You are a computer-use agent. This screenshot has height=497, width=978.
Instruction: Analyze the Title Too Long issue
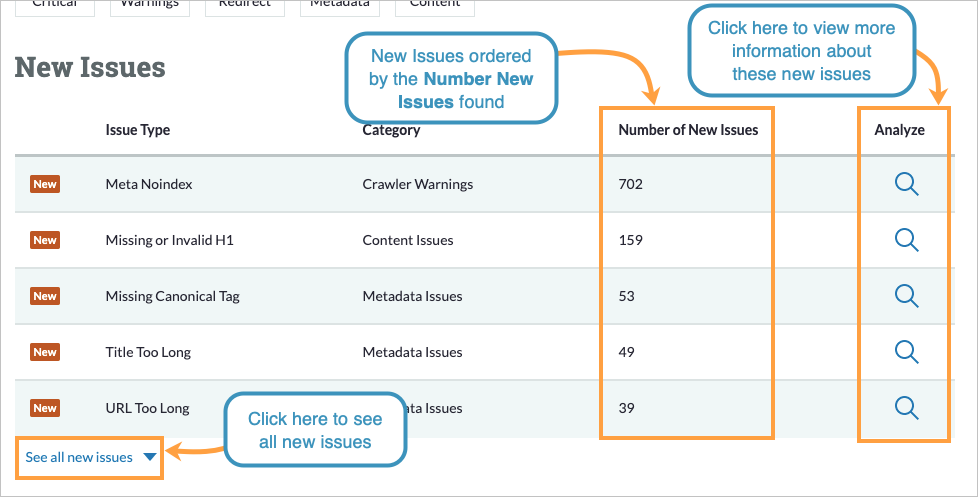pyautogui.click(x=906, y=352)
